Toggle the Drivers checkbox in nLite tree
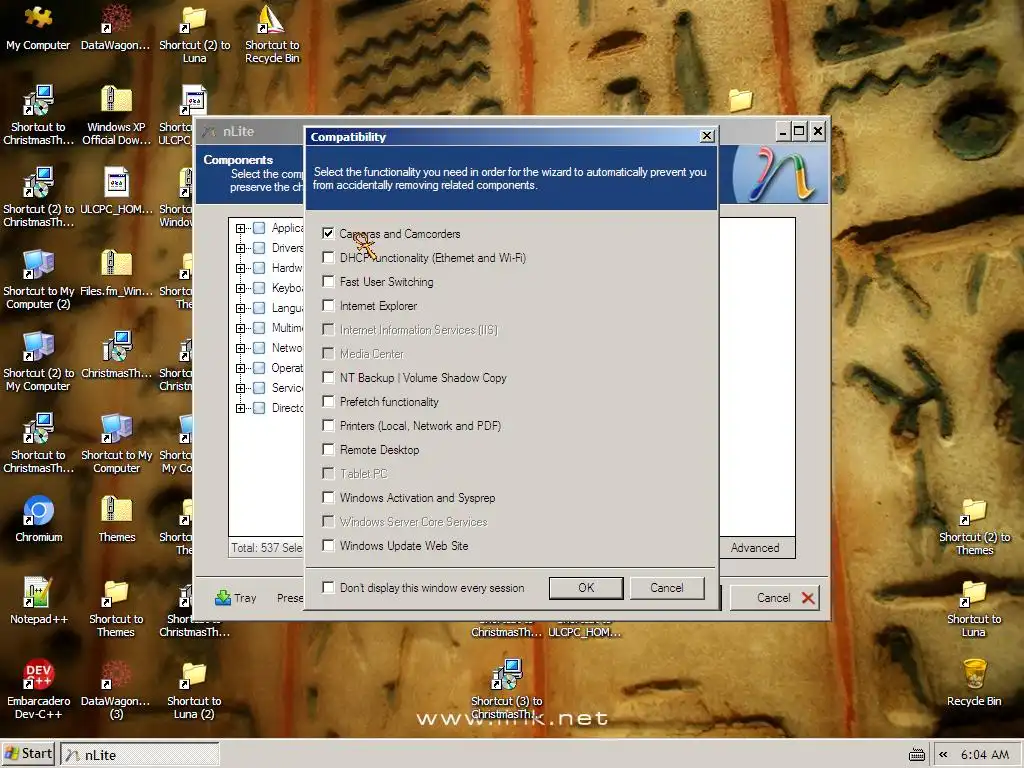The width and height of the screenshot is (1024, 768). click(x=259, y=248)
